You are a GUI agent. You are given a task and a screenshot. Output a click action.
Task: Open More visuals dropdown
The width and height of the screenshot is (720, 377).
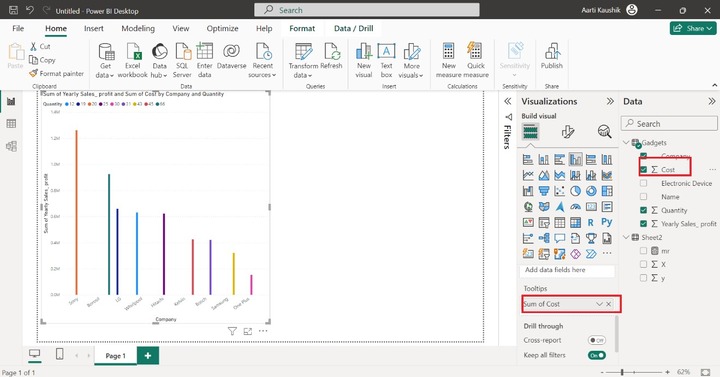click(x=411, y=60)
